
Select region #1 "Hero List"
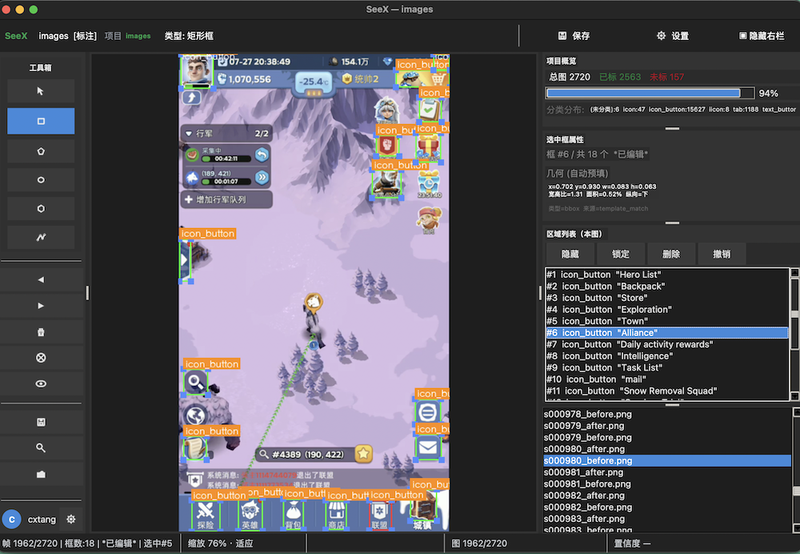[667, 274]
